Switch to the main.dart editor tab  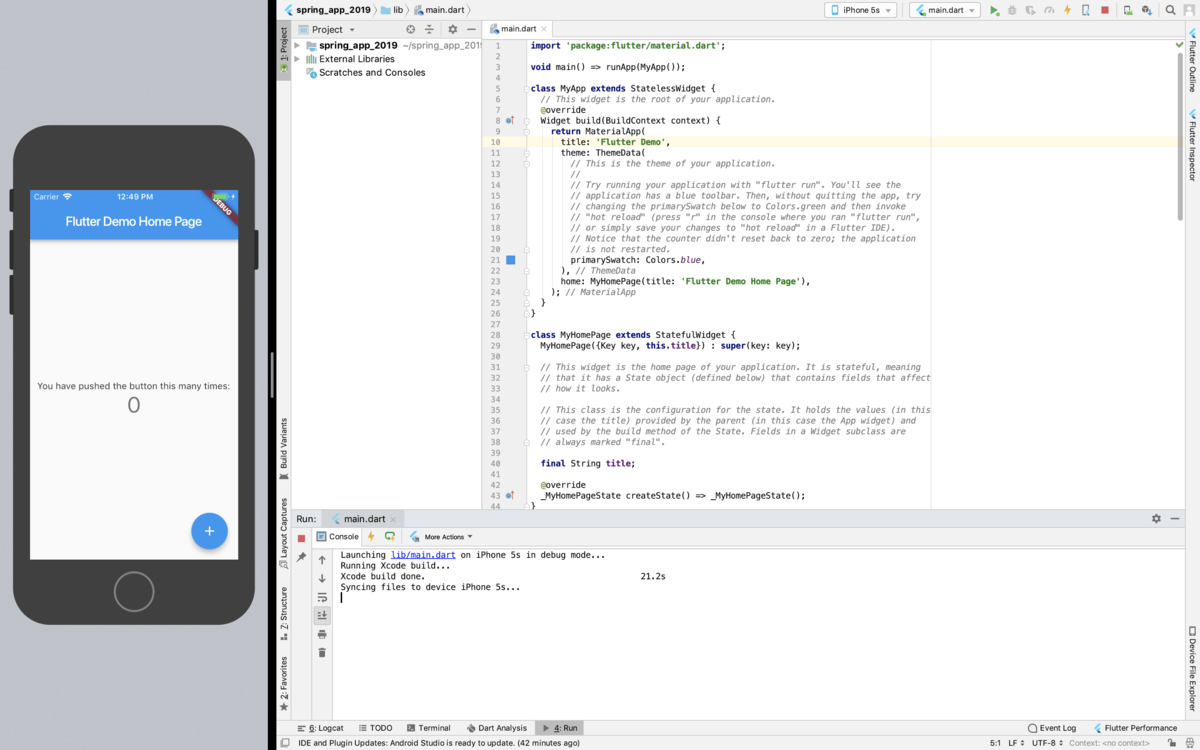(x=519, y=30)
